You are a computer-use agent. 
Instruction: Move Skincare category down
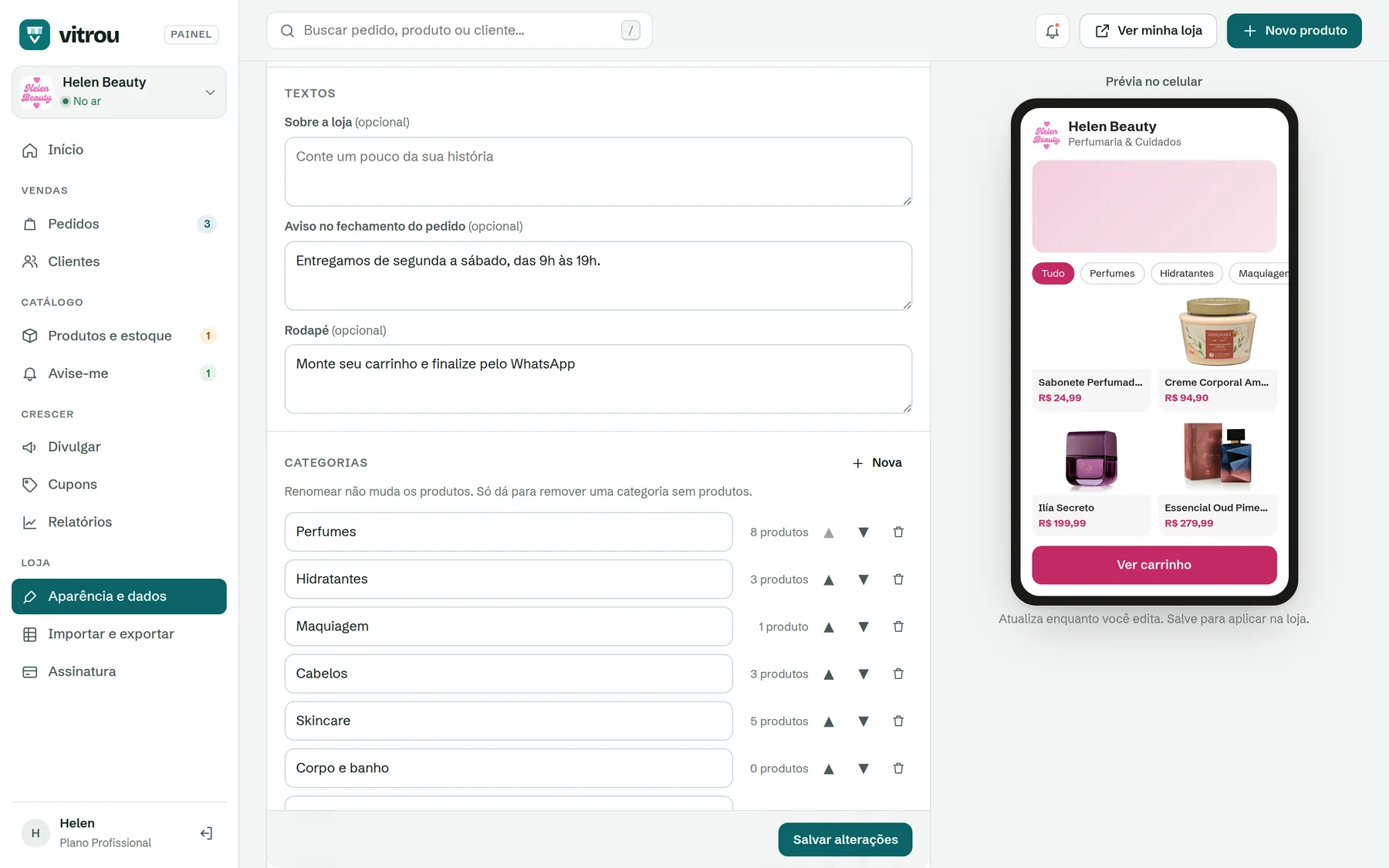[863, 721]
